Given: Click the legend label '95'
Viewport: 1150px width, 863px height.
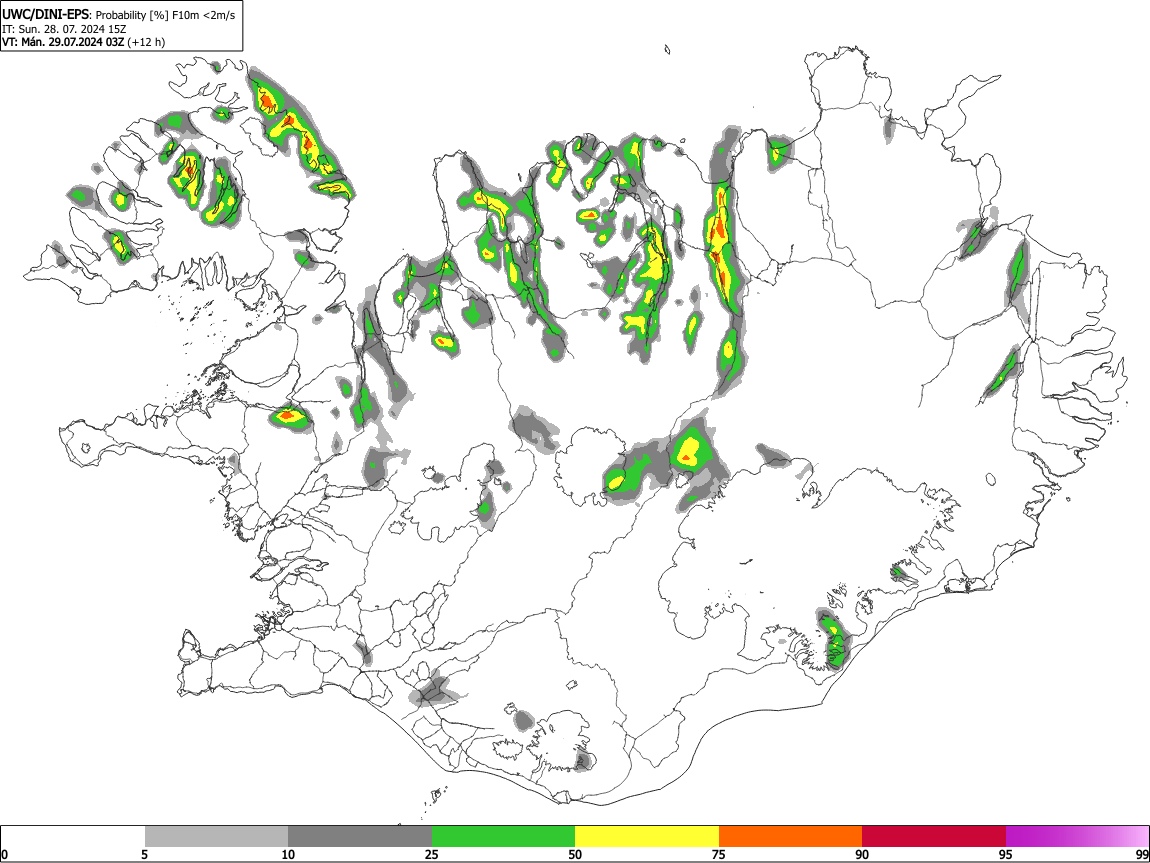Looking at the screenshot, I should click(x=1006, y=854).
